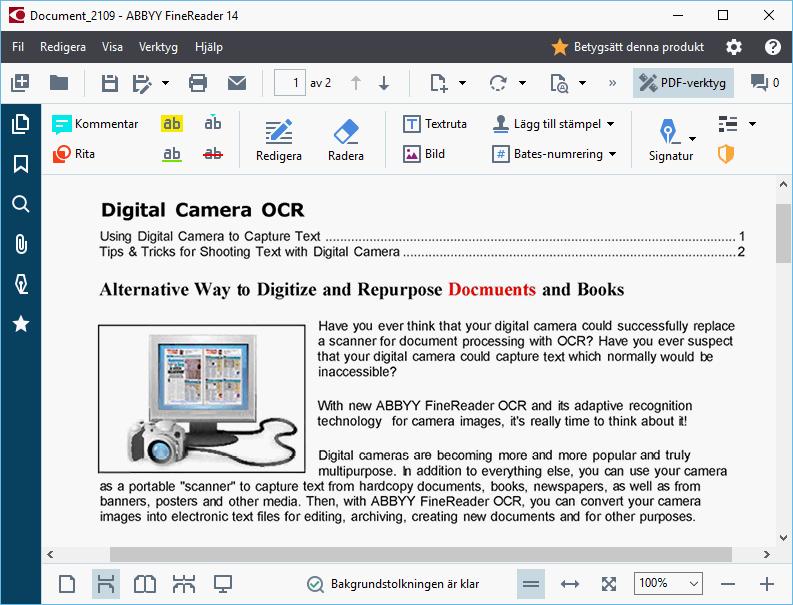
Task: Toggle the PDF-verktyg panel
Action: point(683,83)
